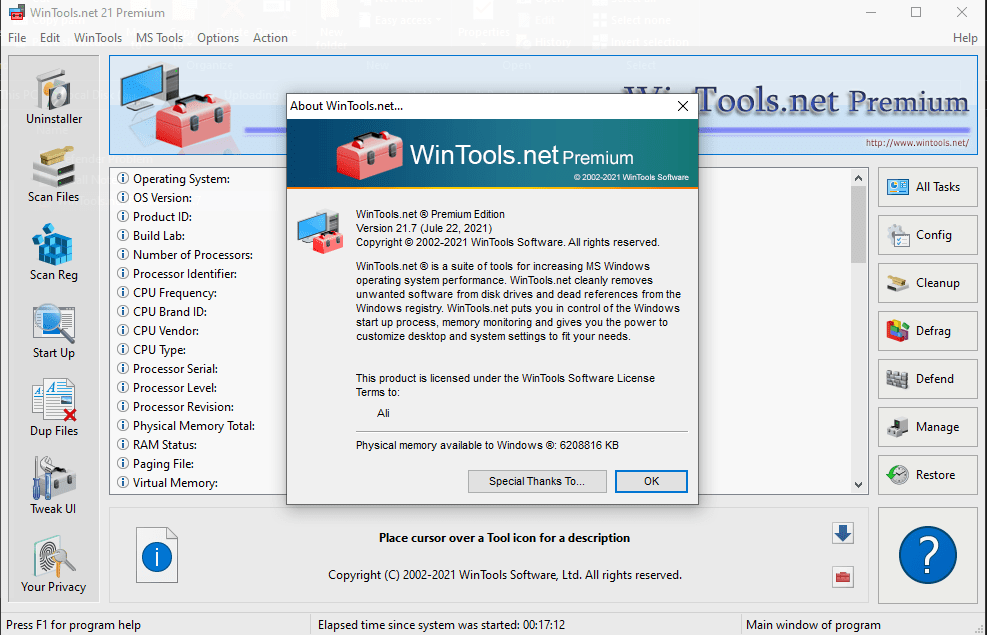Click the Version 21.7 (July 22, 2021) text
Viewport: 987px width, 635px height.
[x=424, y=228]
